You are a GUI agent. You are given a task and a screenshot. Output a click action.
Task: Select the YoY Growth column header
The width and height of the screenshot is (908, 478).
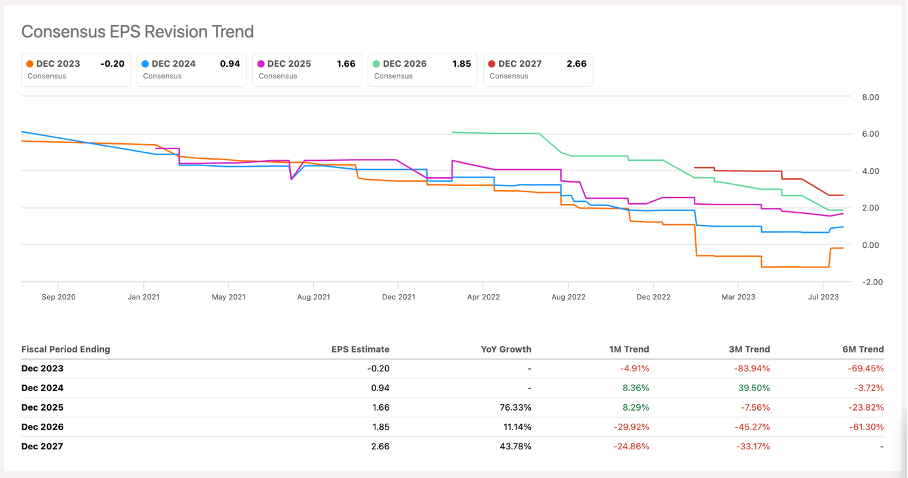[505, 349]
